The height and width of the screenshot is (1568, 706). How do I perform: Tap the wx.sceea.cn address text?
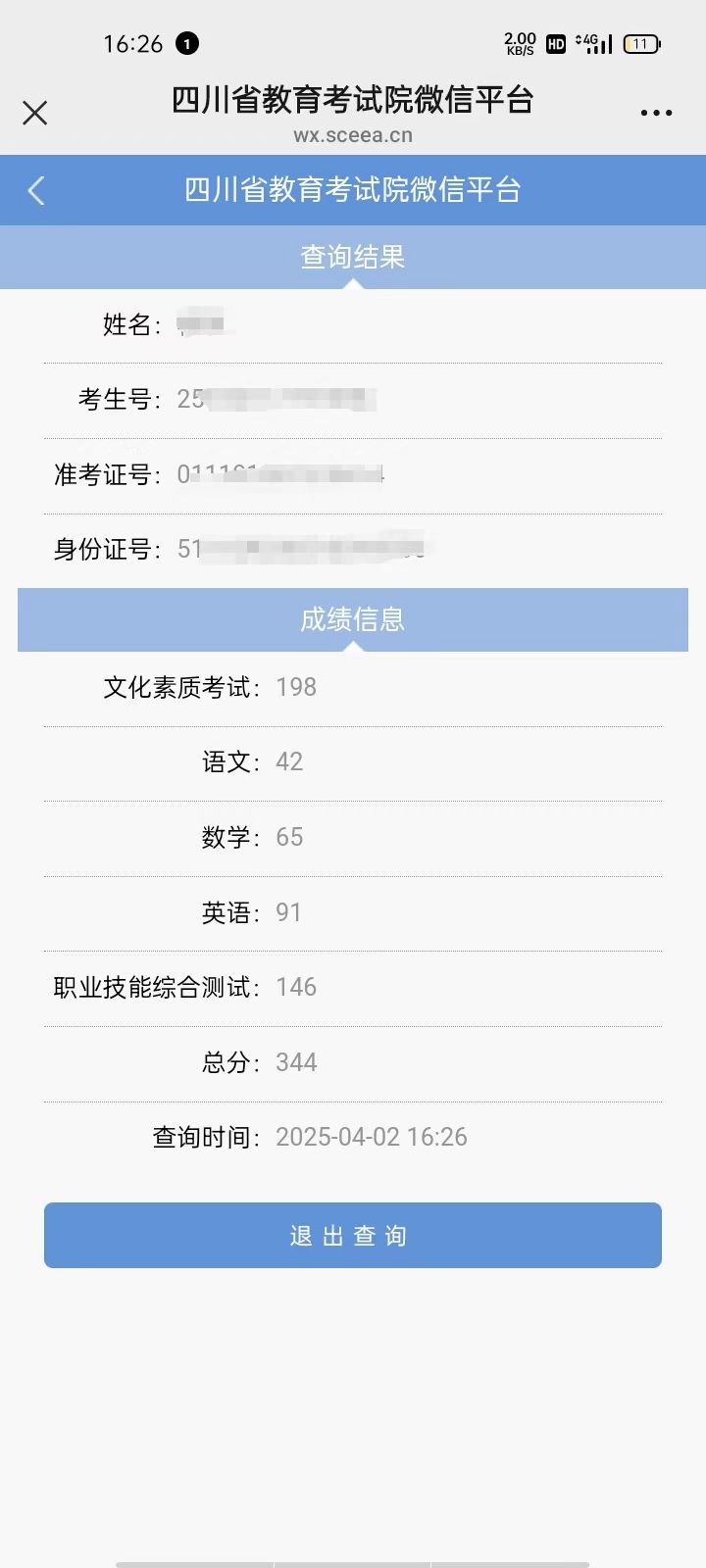coord(353,136)
